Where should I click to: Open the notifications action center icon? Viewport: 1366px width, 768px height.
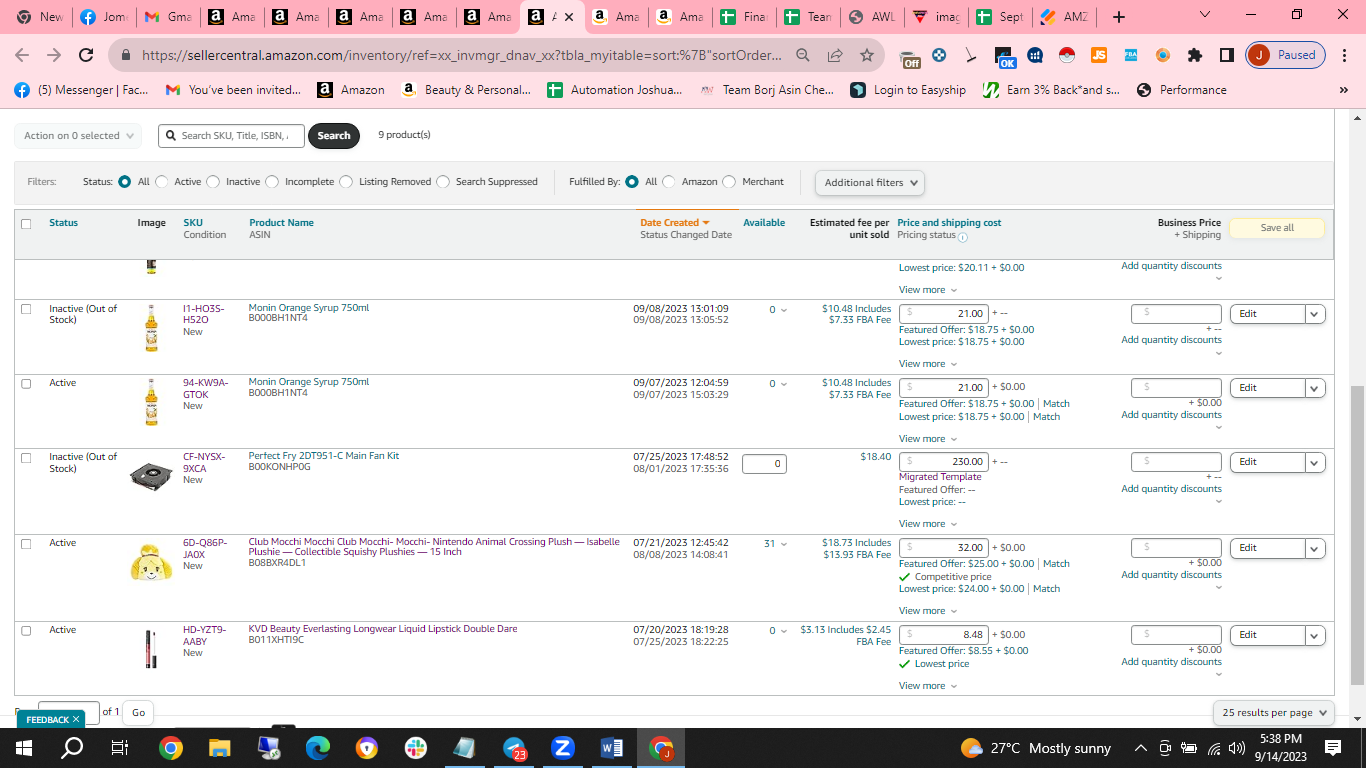point(1332,747)
